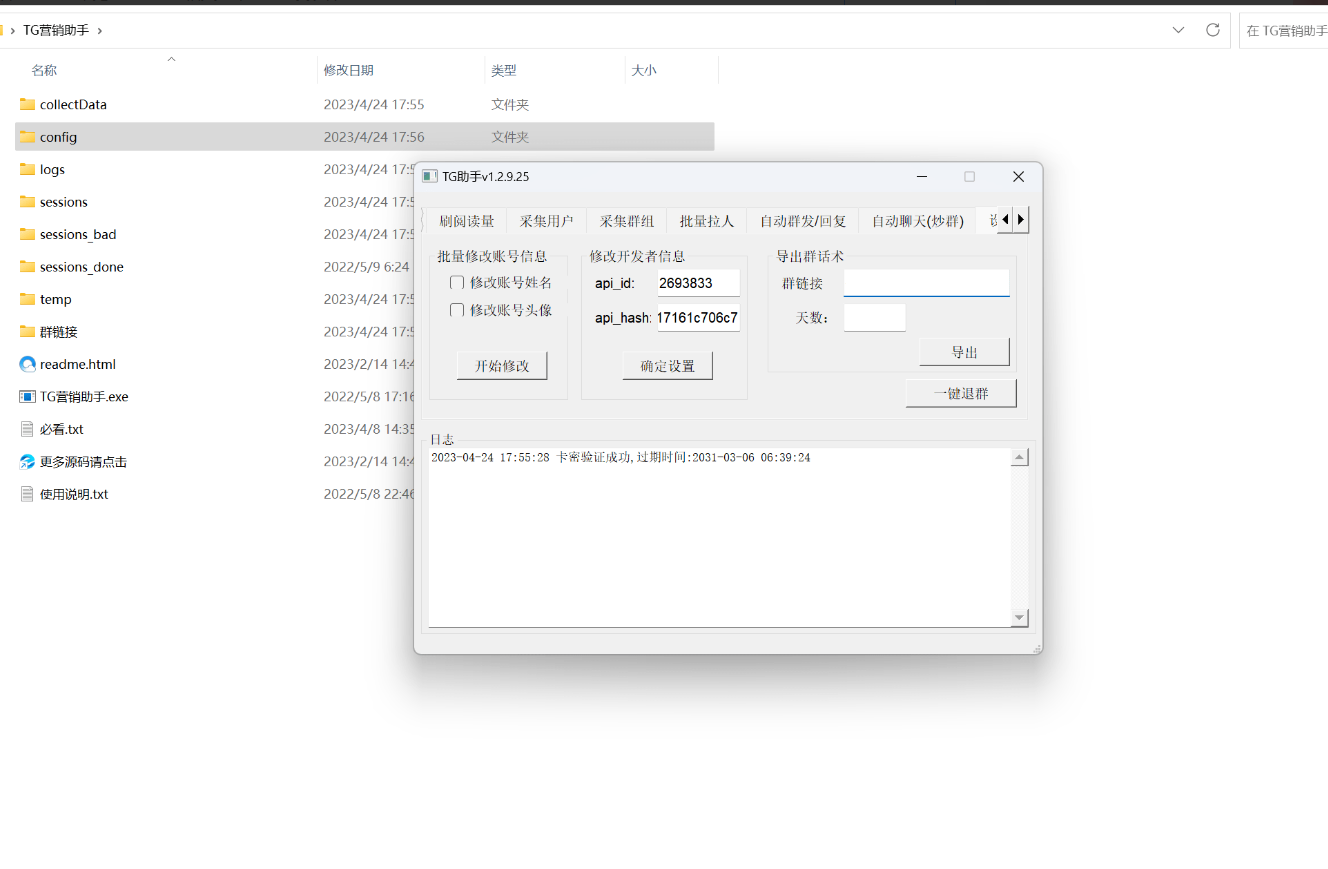Image resolution: width=1328 pixels, height=869 pixels.
Task: Click the sessions folder icon
Action: [x=28, y=202]
